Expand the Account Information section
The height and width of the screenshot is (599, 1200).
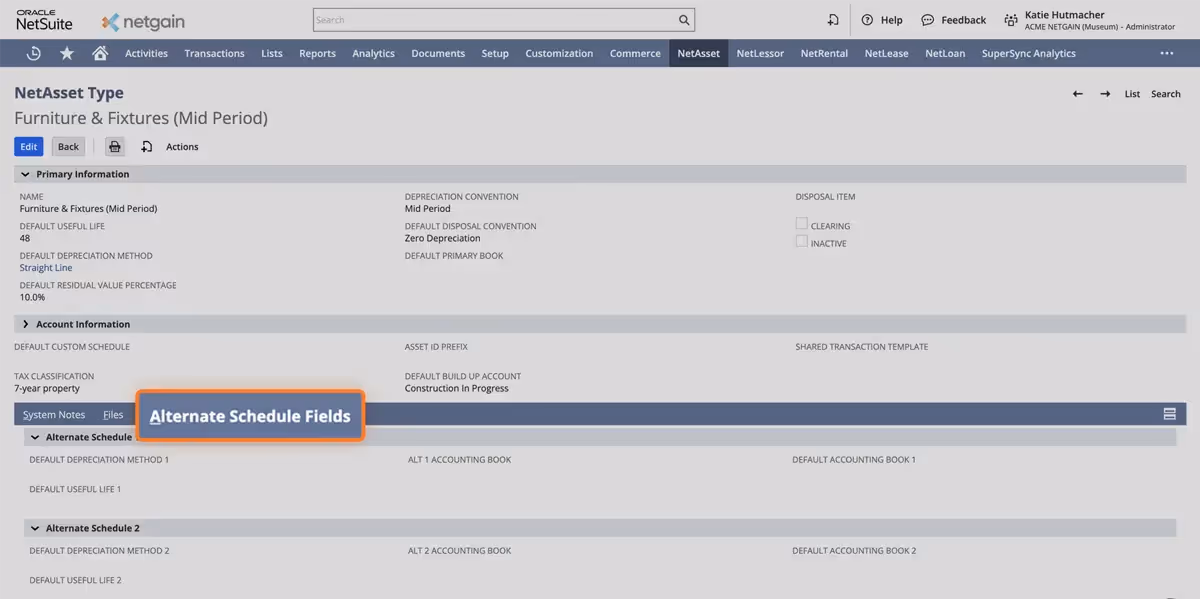click(24, 323)
